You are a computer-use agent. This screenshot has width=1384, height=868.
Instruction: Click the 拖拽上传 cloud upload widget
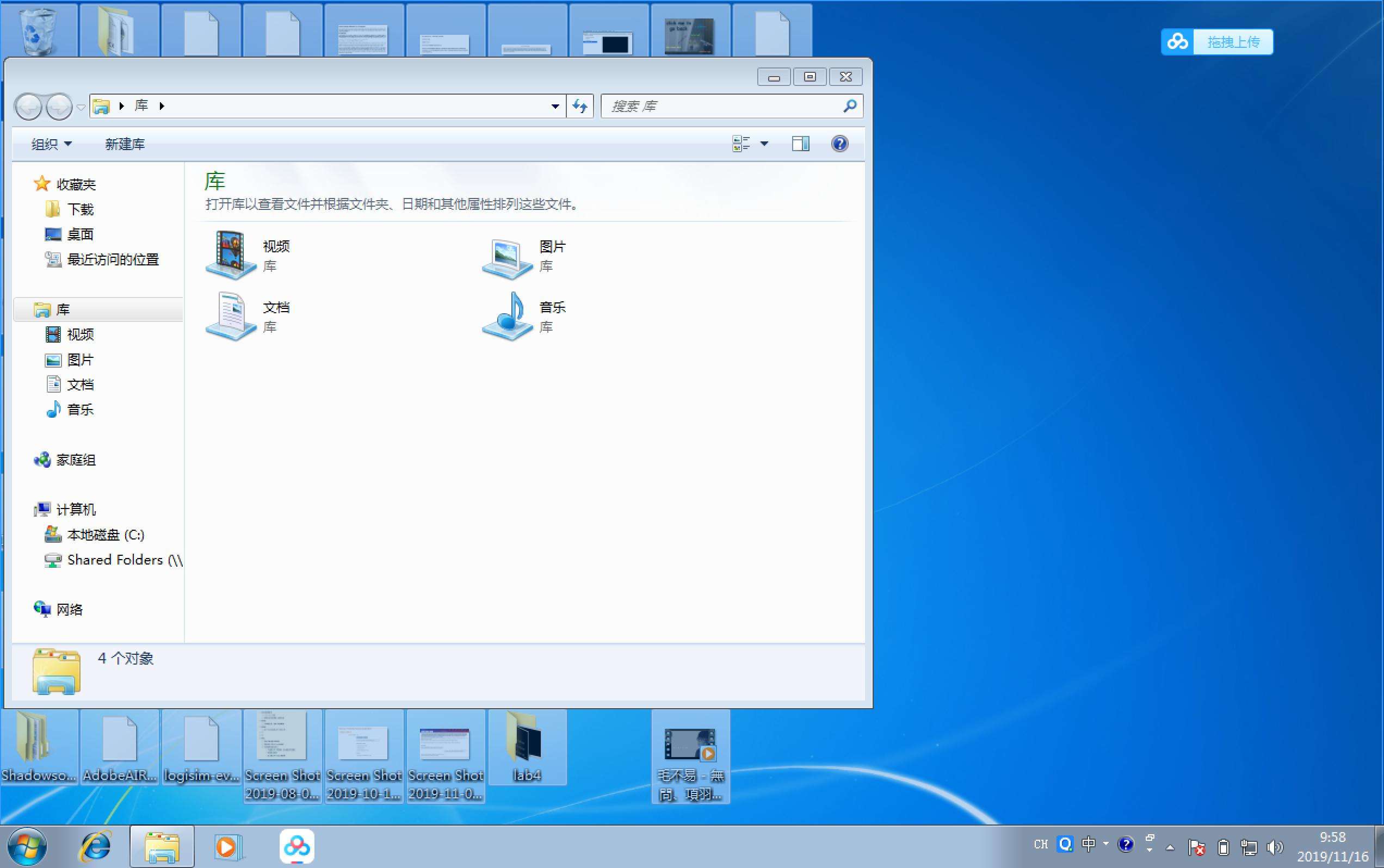(1217, 42)
